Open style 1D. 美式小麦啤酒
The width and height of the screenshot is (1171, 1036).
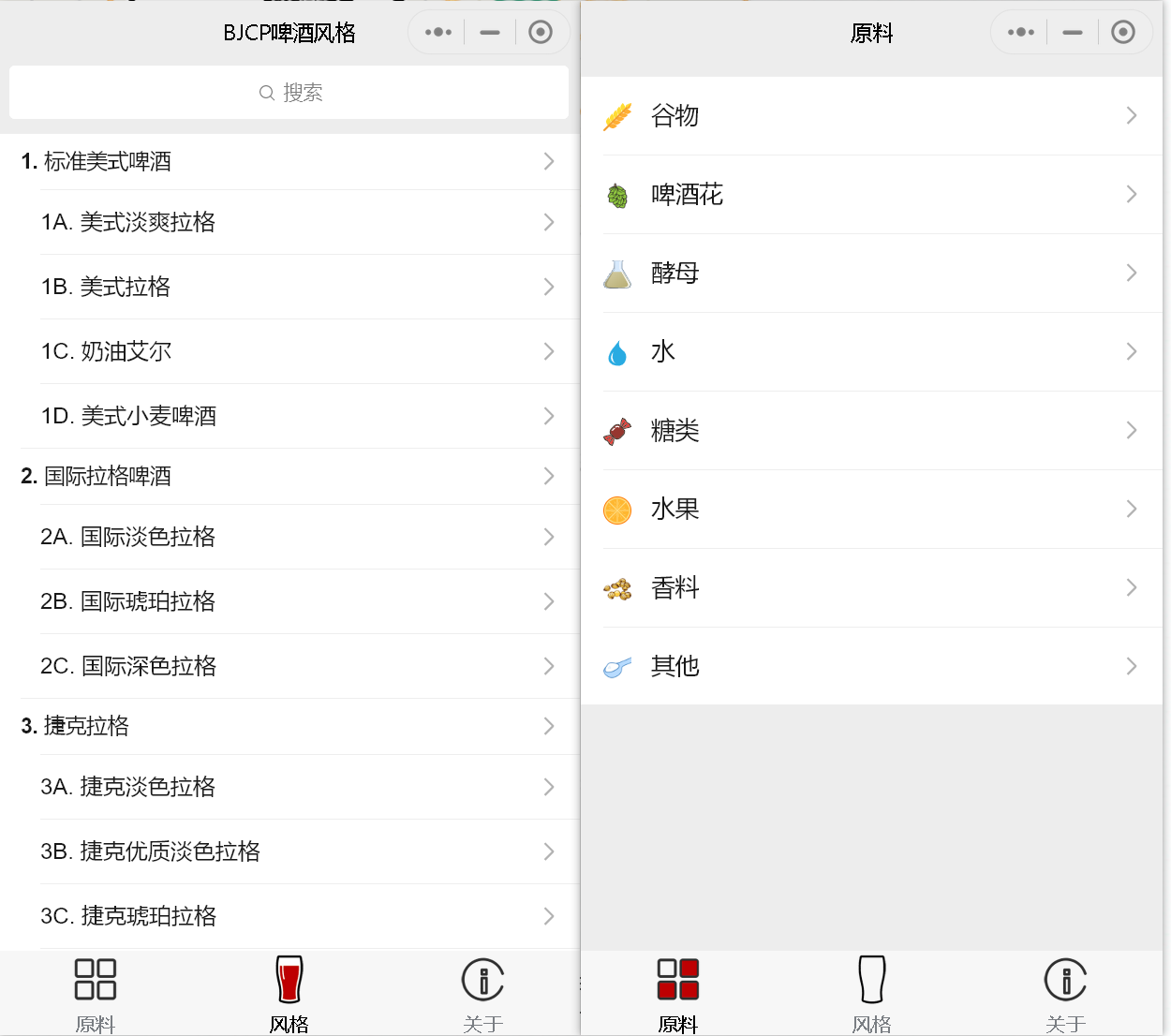click(289, 416)
